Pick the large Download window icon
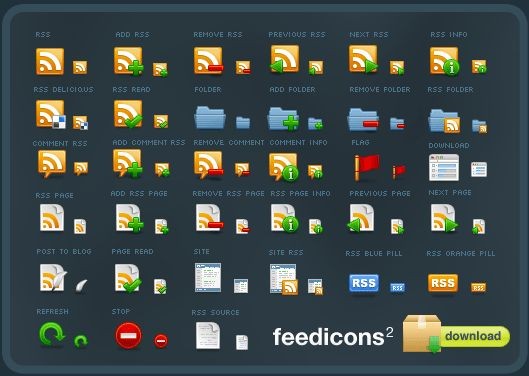 [444, 167]
